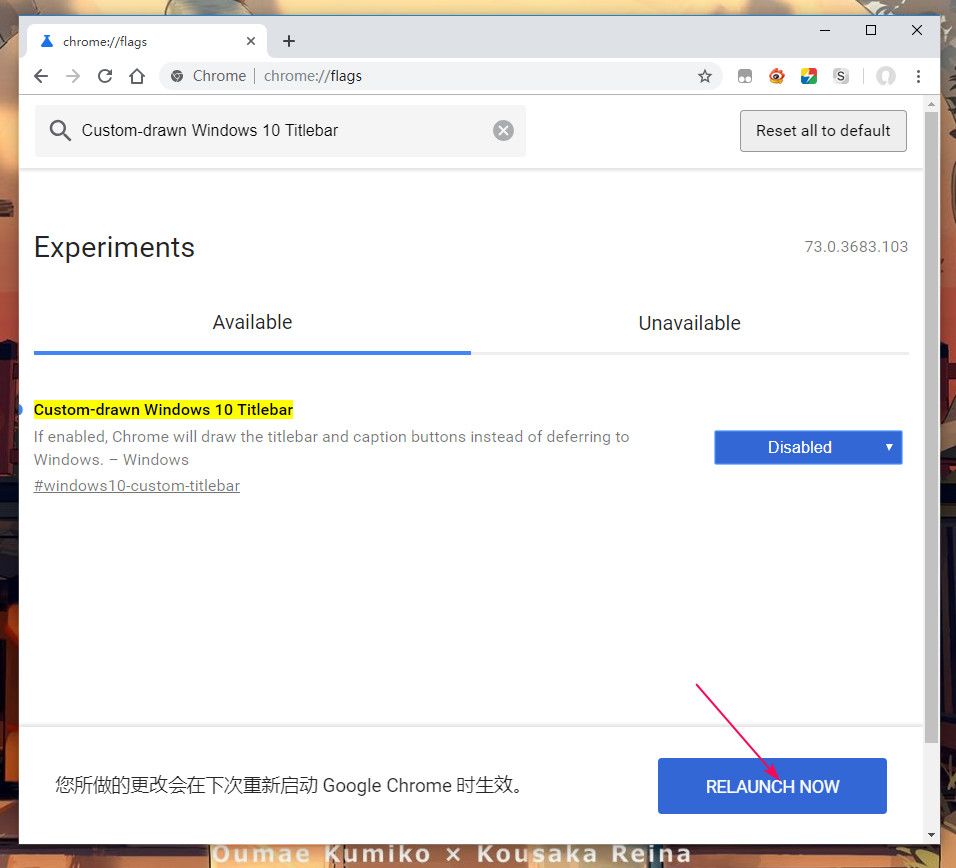Click into the flags search input field
This screenshot has height=868, width=956.
pos(280,130)
